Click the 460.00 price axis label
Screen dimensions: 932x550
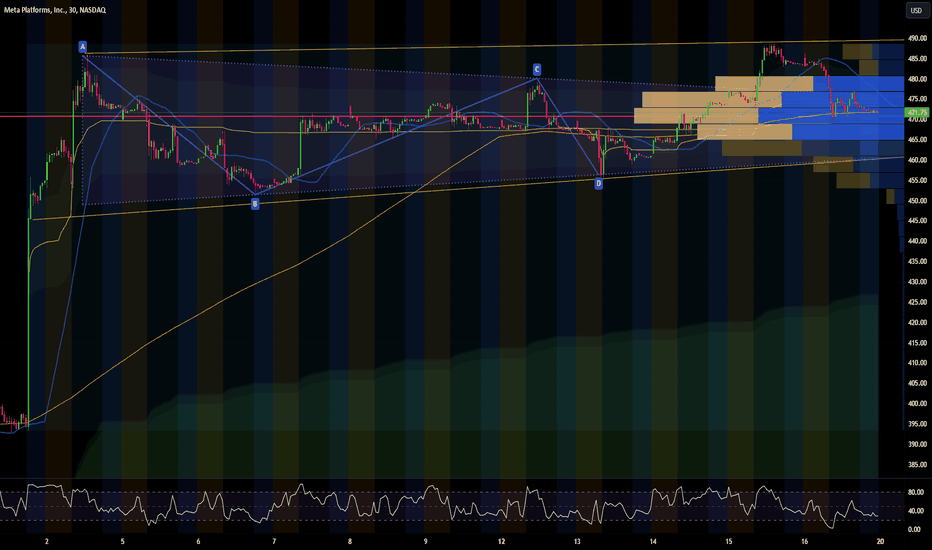pos(917,160)
